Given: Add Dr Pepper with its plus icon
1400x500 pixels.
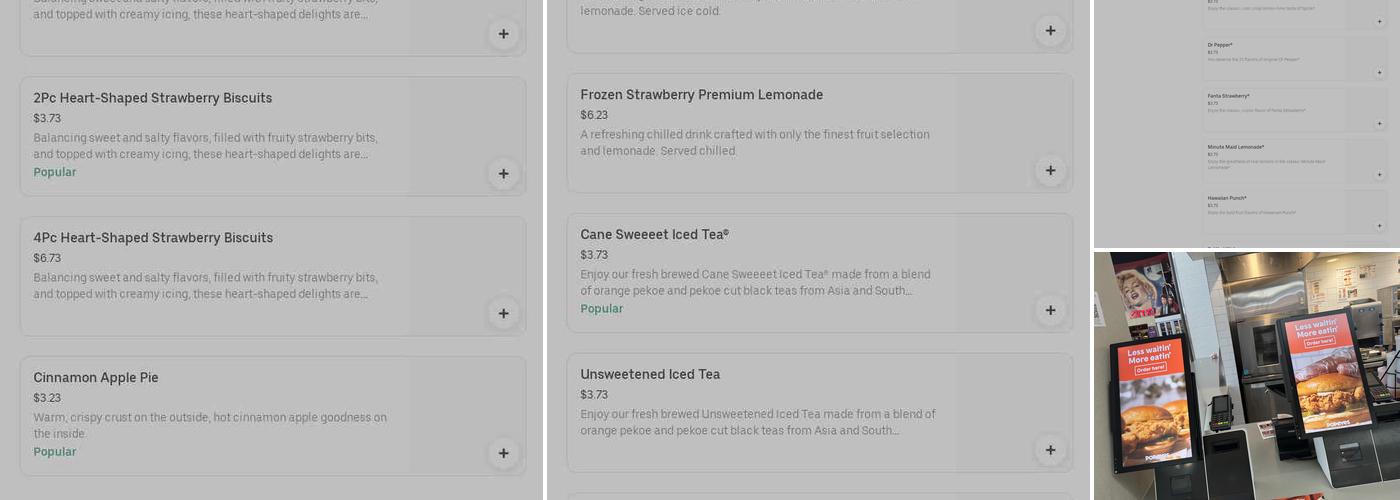Looking at the screenshot, I should (x=1379, y=73).
